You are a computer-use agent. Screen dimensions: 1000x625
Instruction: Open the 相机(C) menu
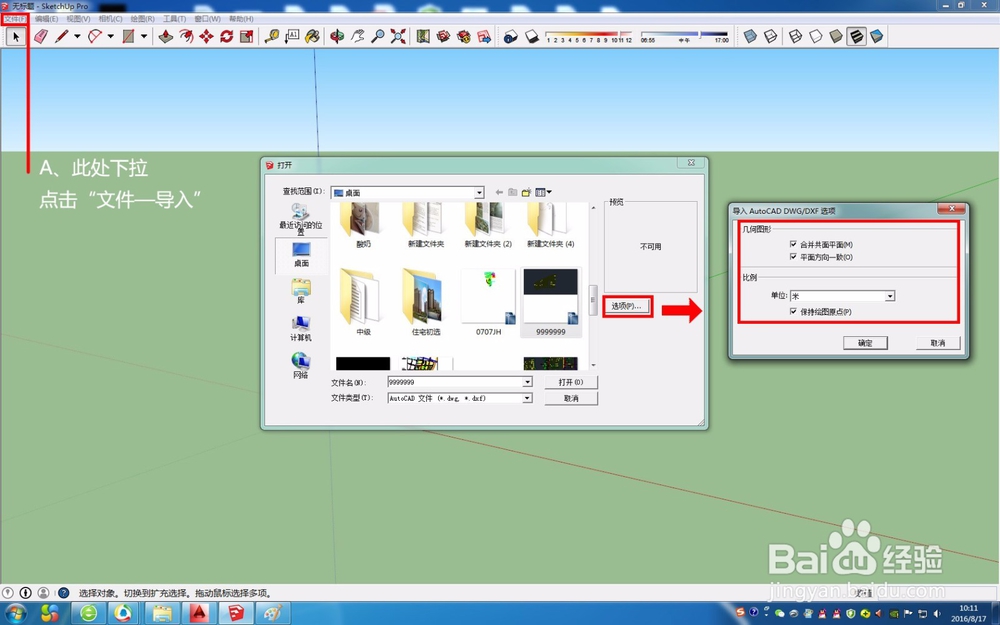110,19
